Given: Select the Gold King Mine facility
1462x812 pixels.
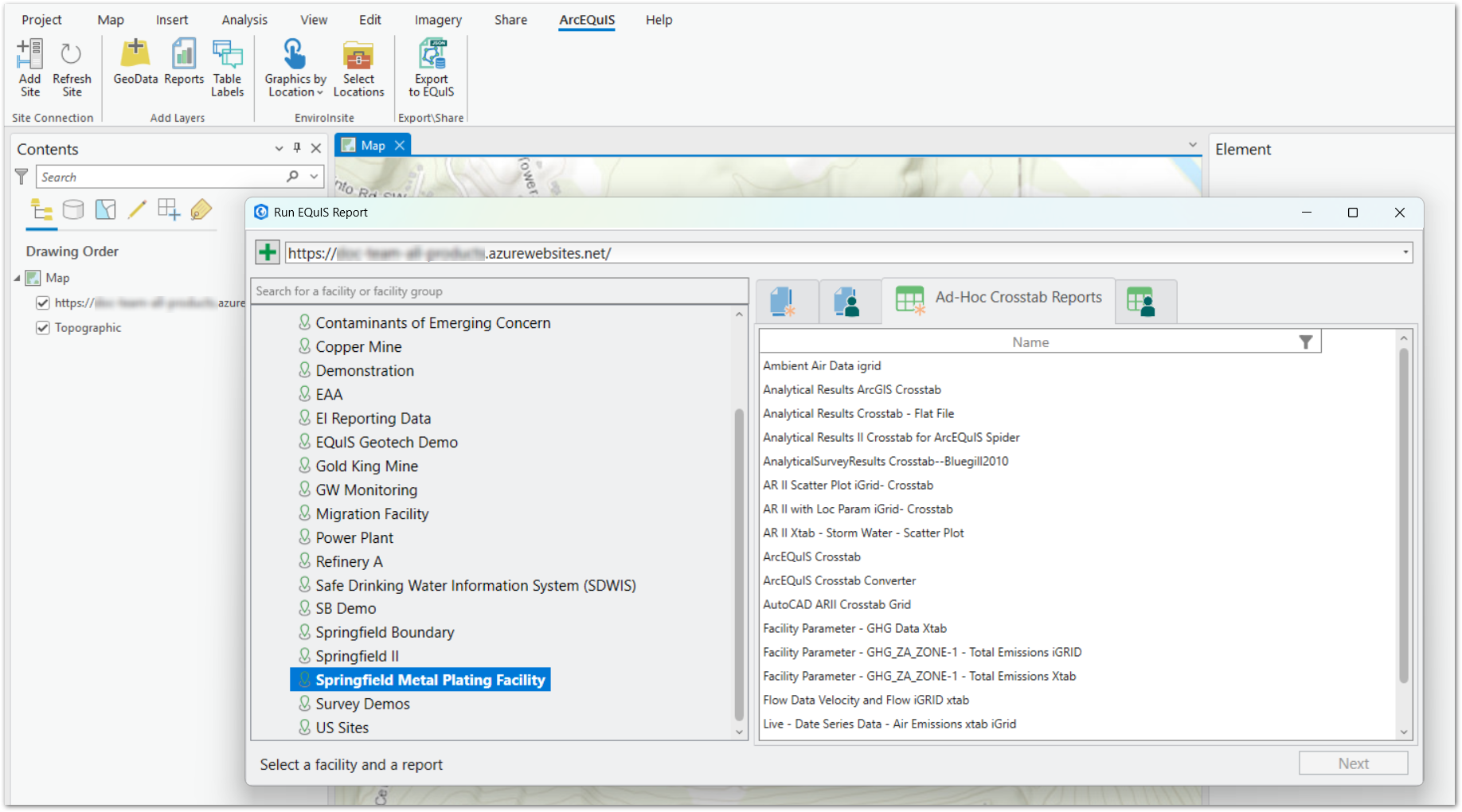Looking at the screenshot, I should pyautogui.click(x=366, y=467).
